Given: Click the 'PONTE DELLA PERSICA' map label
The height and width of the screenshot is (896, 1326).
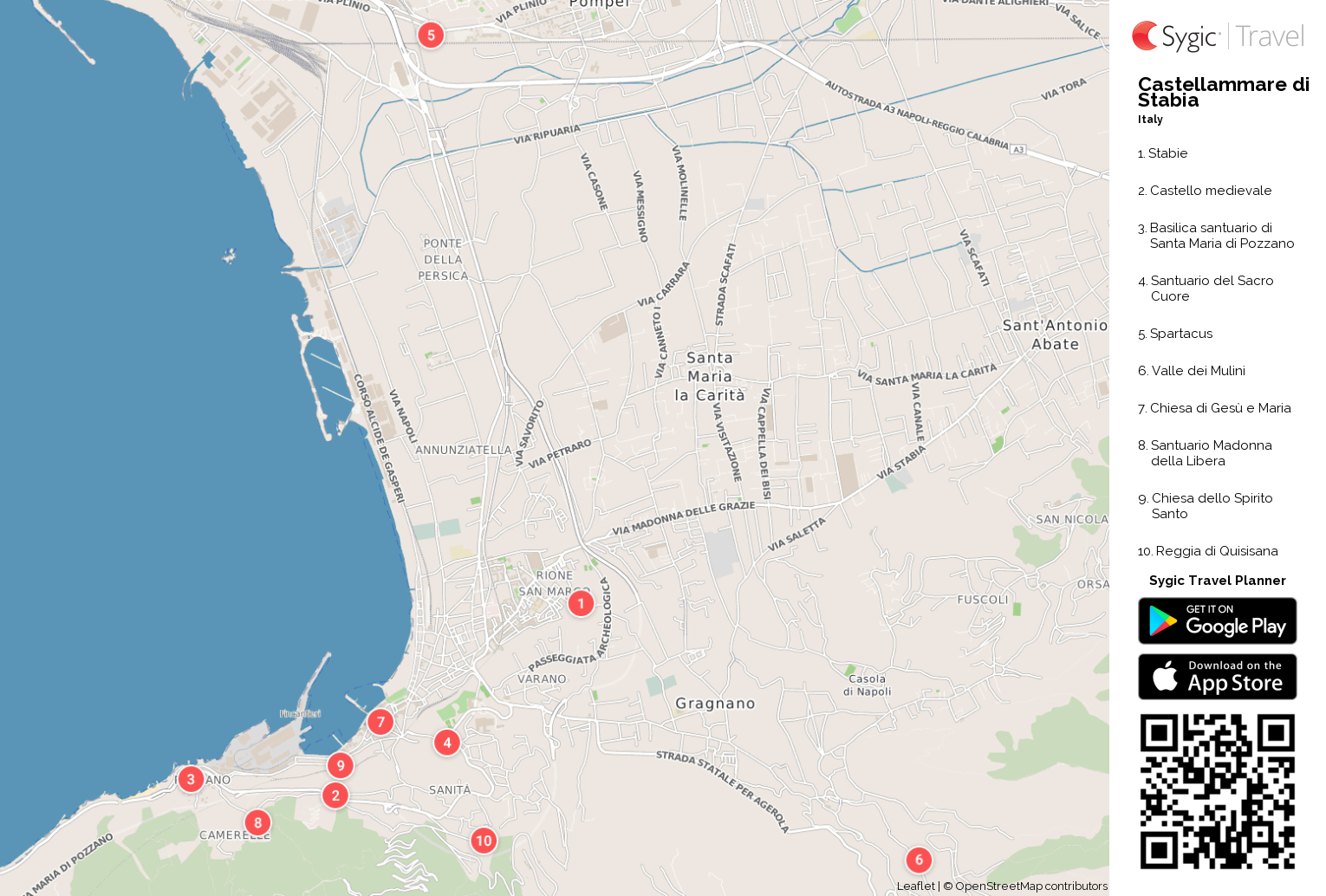Looking at the screenshot, I should coord(443,260).
